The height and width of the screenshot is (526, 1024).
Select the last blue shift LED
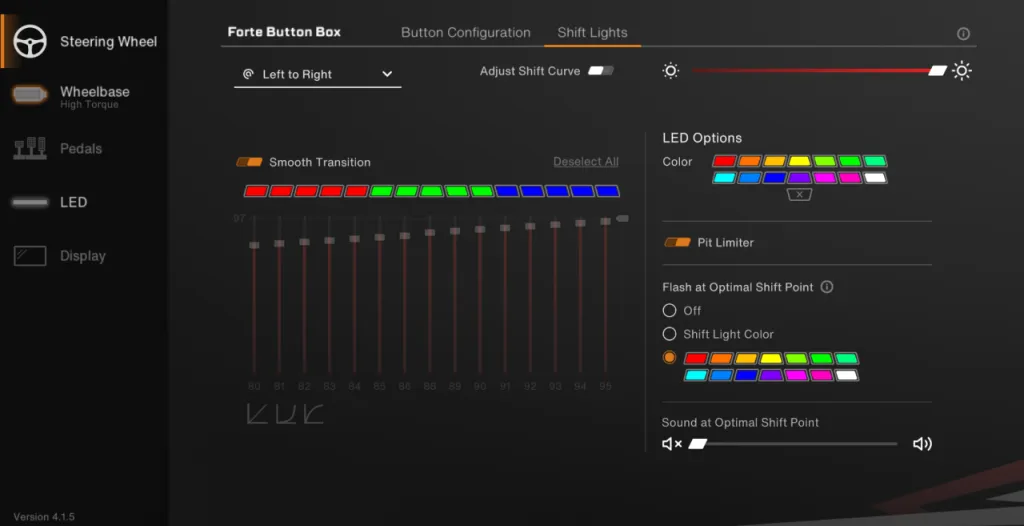click(607, 191)
